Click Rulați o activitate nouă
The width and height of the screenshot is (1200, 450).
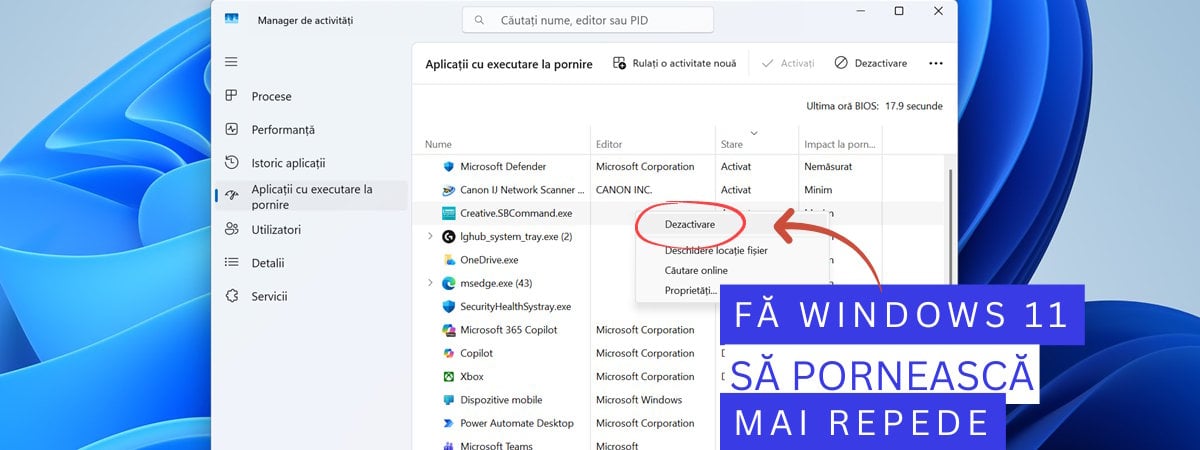coord(675,63)
